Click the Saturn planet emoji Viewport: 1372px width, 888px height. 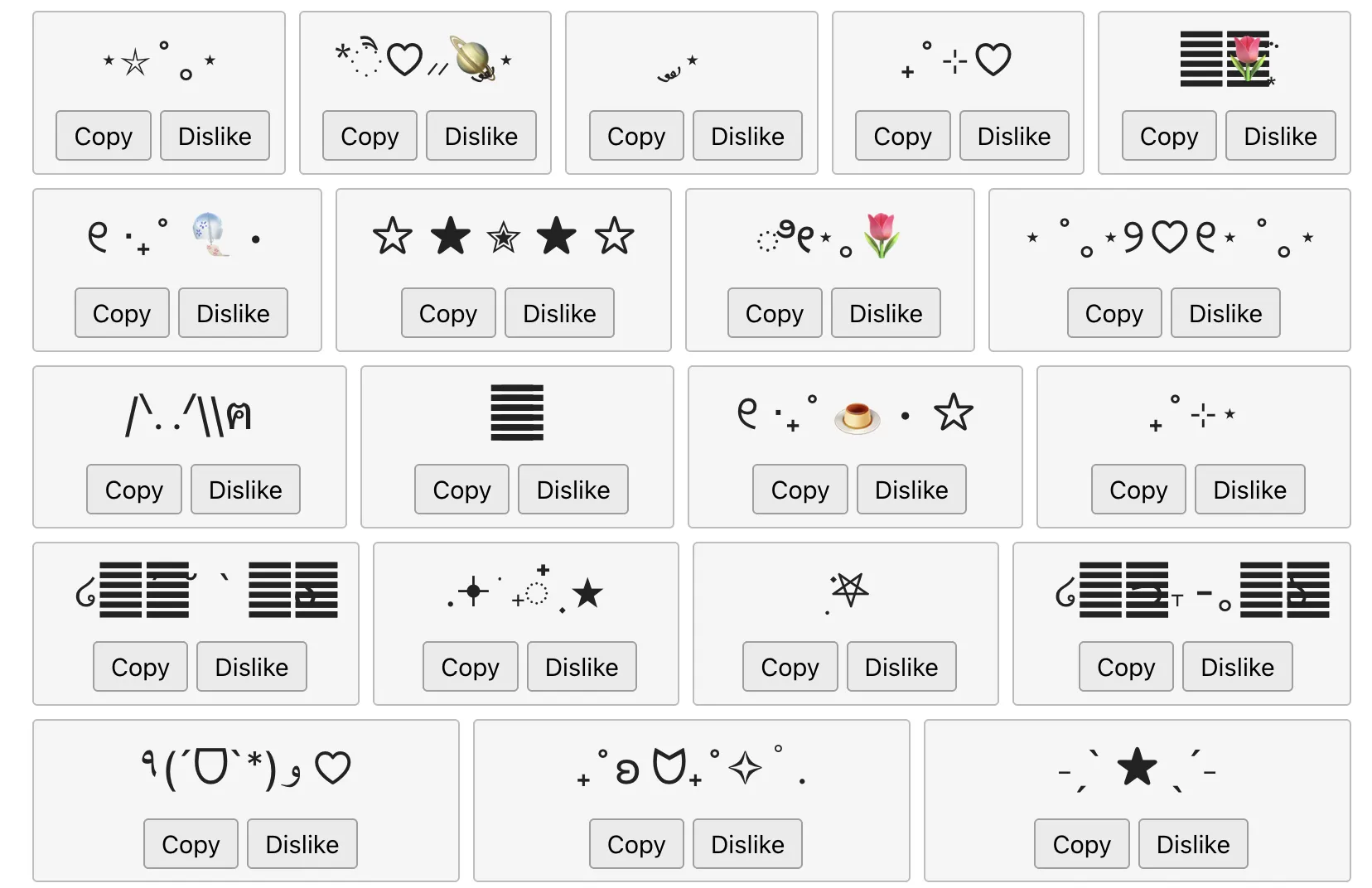472,58
